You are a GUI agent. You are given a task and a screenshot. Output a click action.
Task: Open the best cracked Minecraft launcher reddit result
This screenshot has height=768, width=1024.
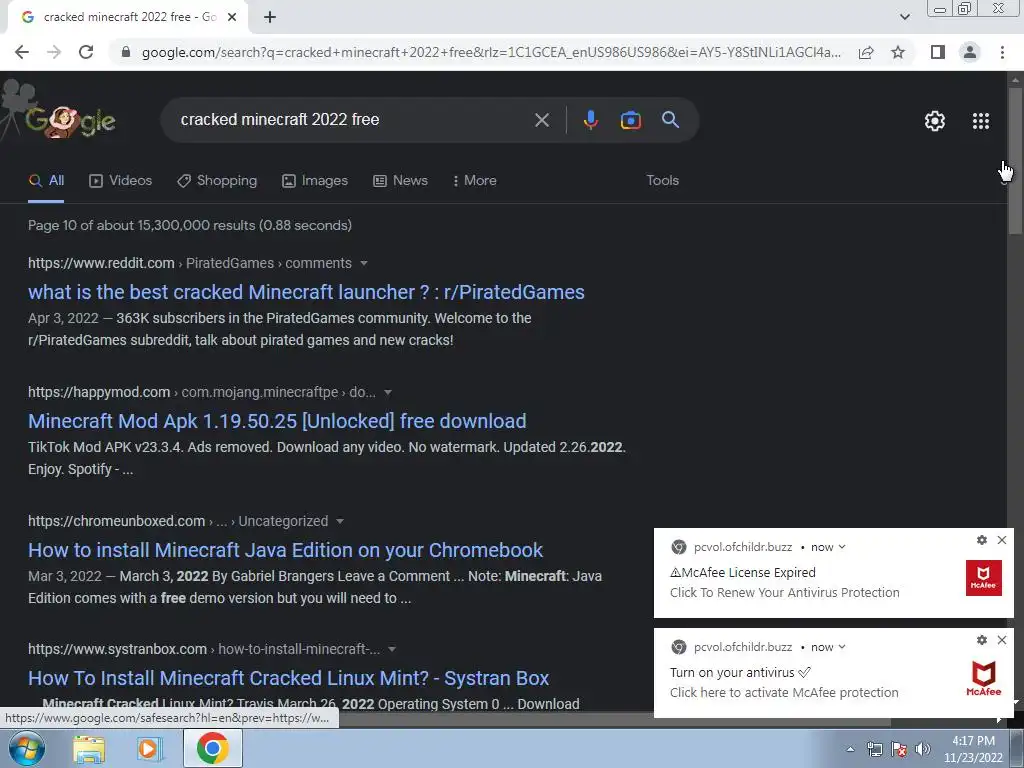[x=306, y=292]
